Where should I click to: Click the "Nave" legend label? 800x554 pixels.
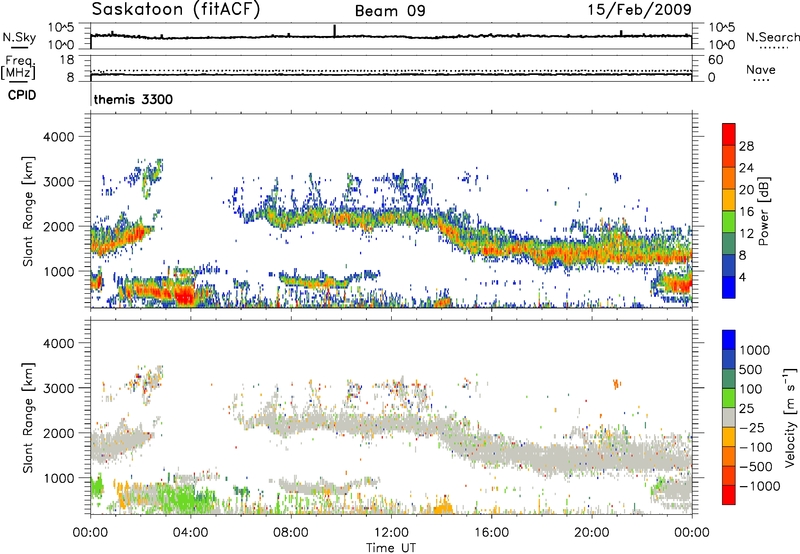[760, 69]
